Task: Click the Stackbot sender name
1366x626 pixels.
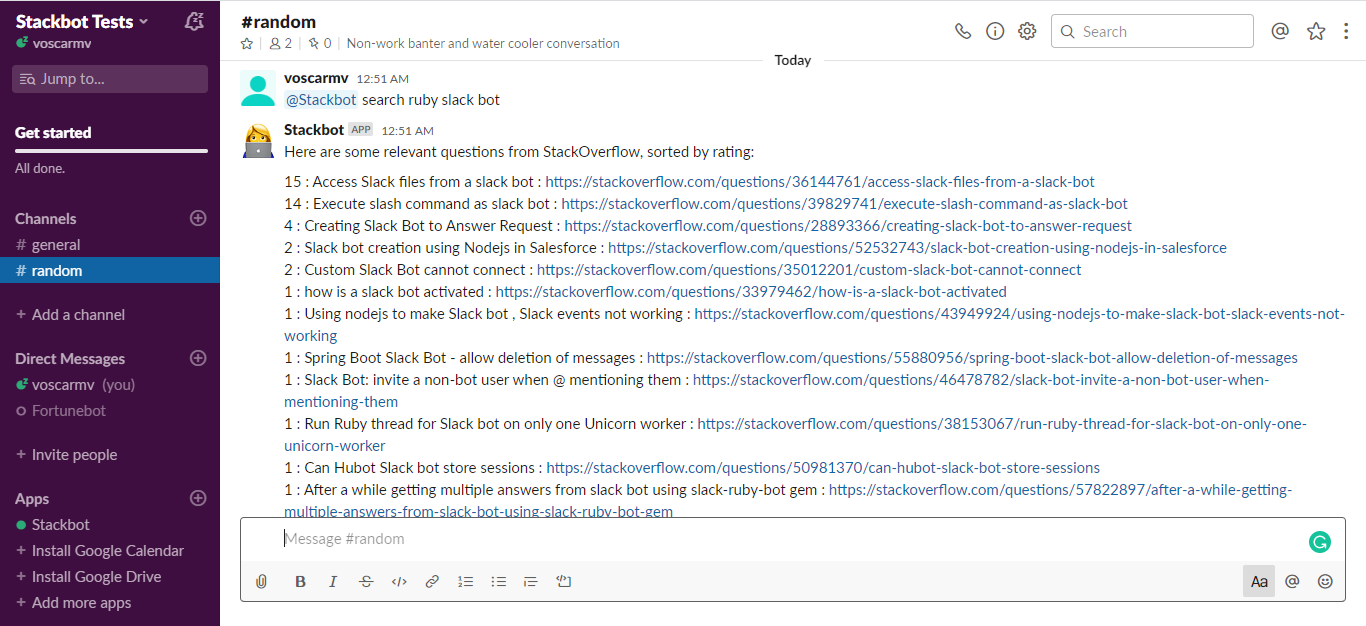Action: [314, 130]
